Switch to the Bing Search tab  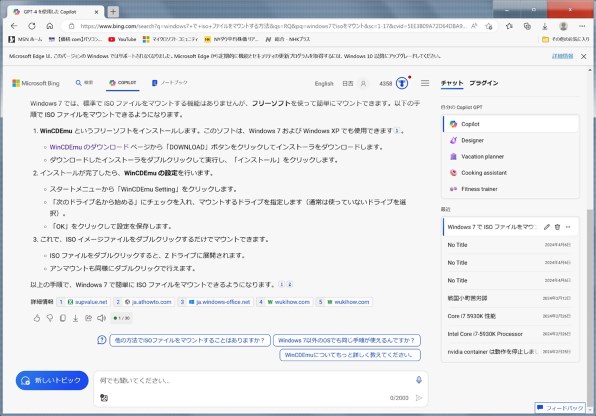(84, 83)
